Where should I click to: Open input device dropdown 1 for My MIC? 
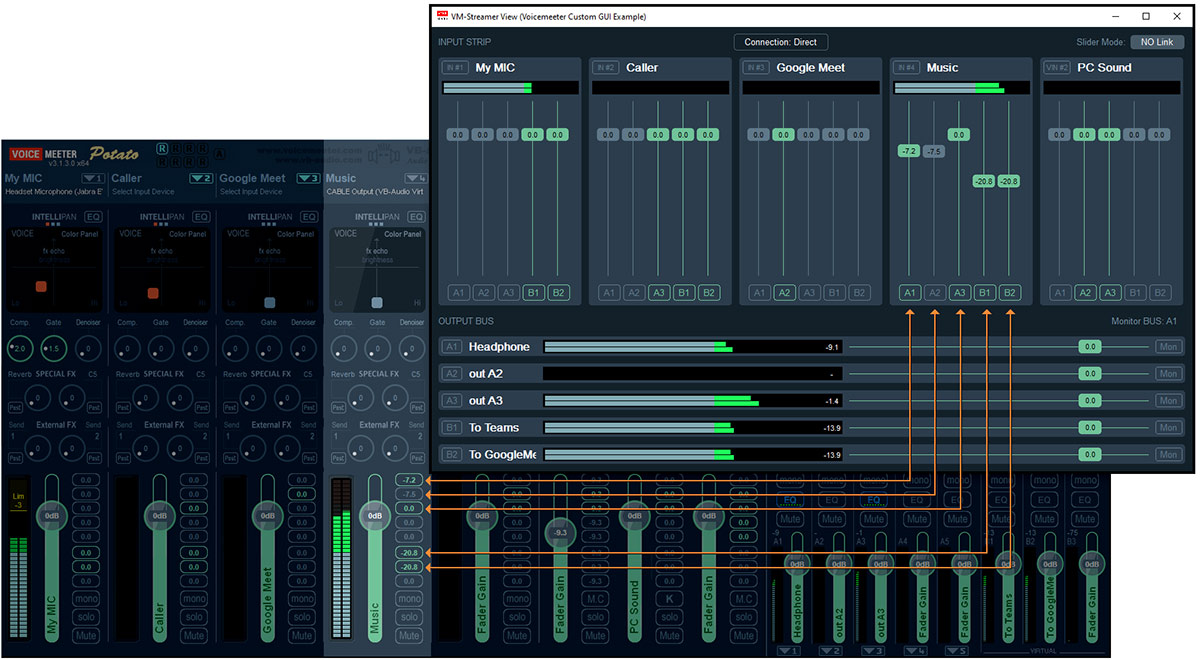[94, 178]
